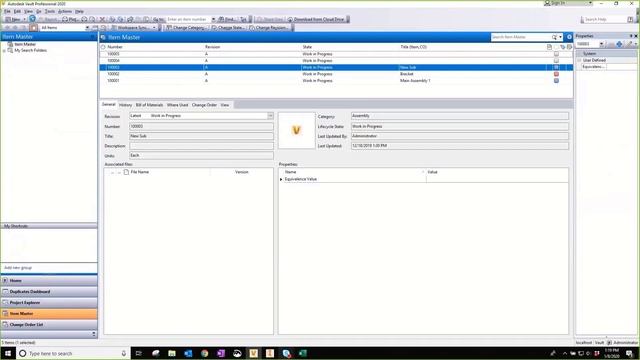This screenshot has height=360, width=640.
Task: Open the Help menu
Action: point(79,11)
